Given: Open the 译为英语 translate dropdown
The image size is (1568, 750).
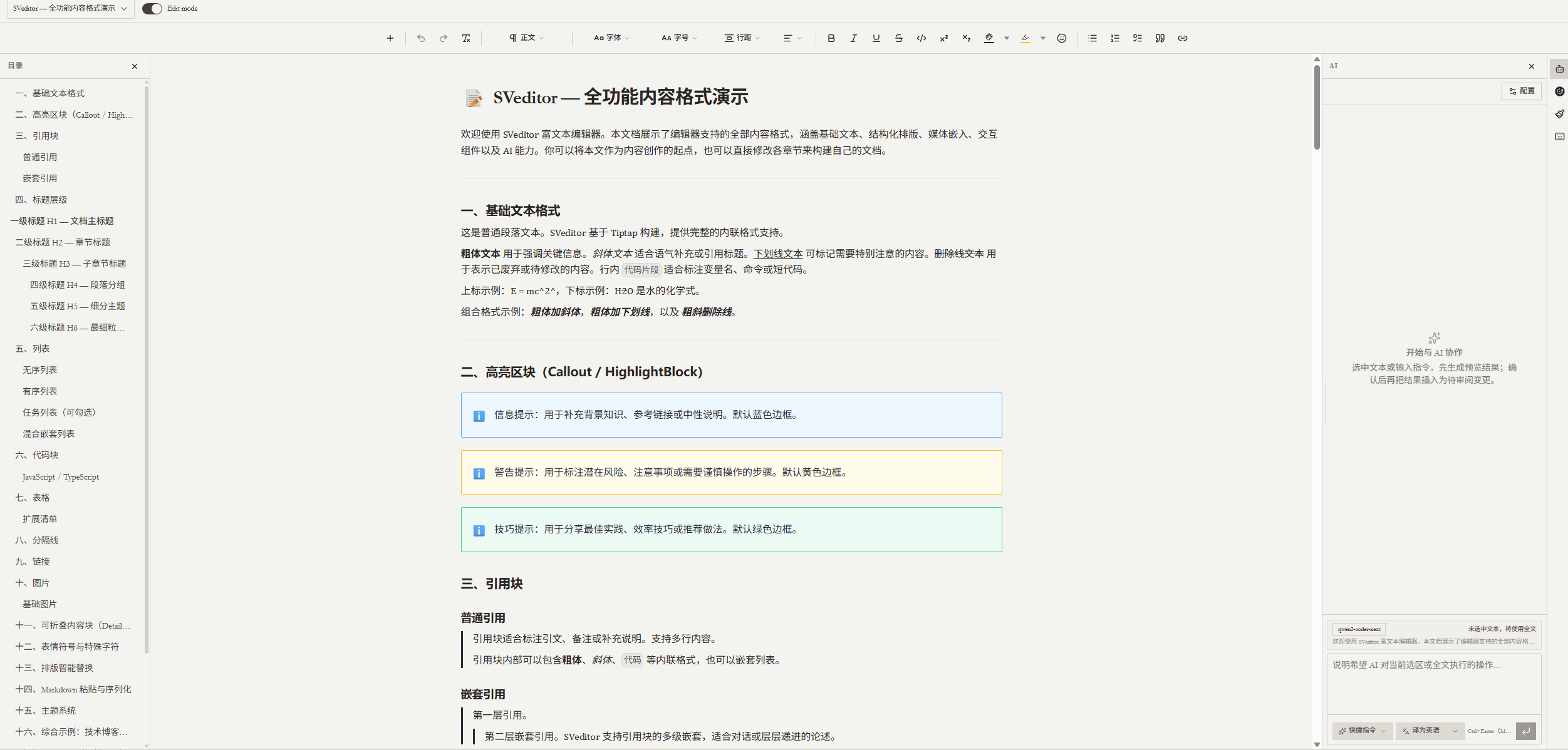Looking at the screenshot, I should (x=1430, y=731).
